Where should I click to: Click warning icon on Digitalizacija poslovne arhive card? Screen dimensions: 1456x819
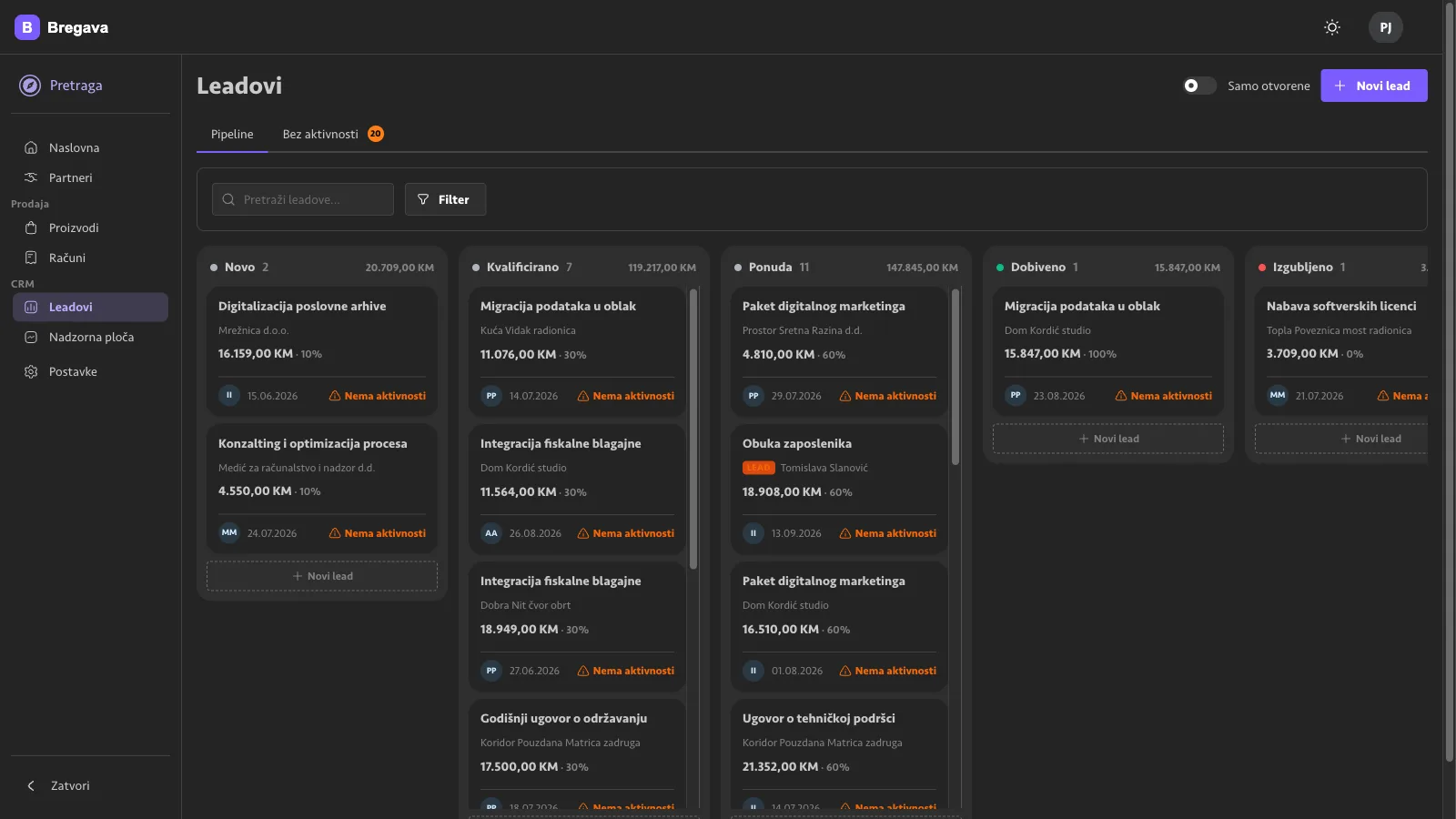(x=335, y=396)
